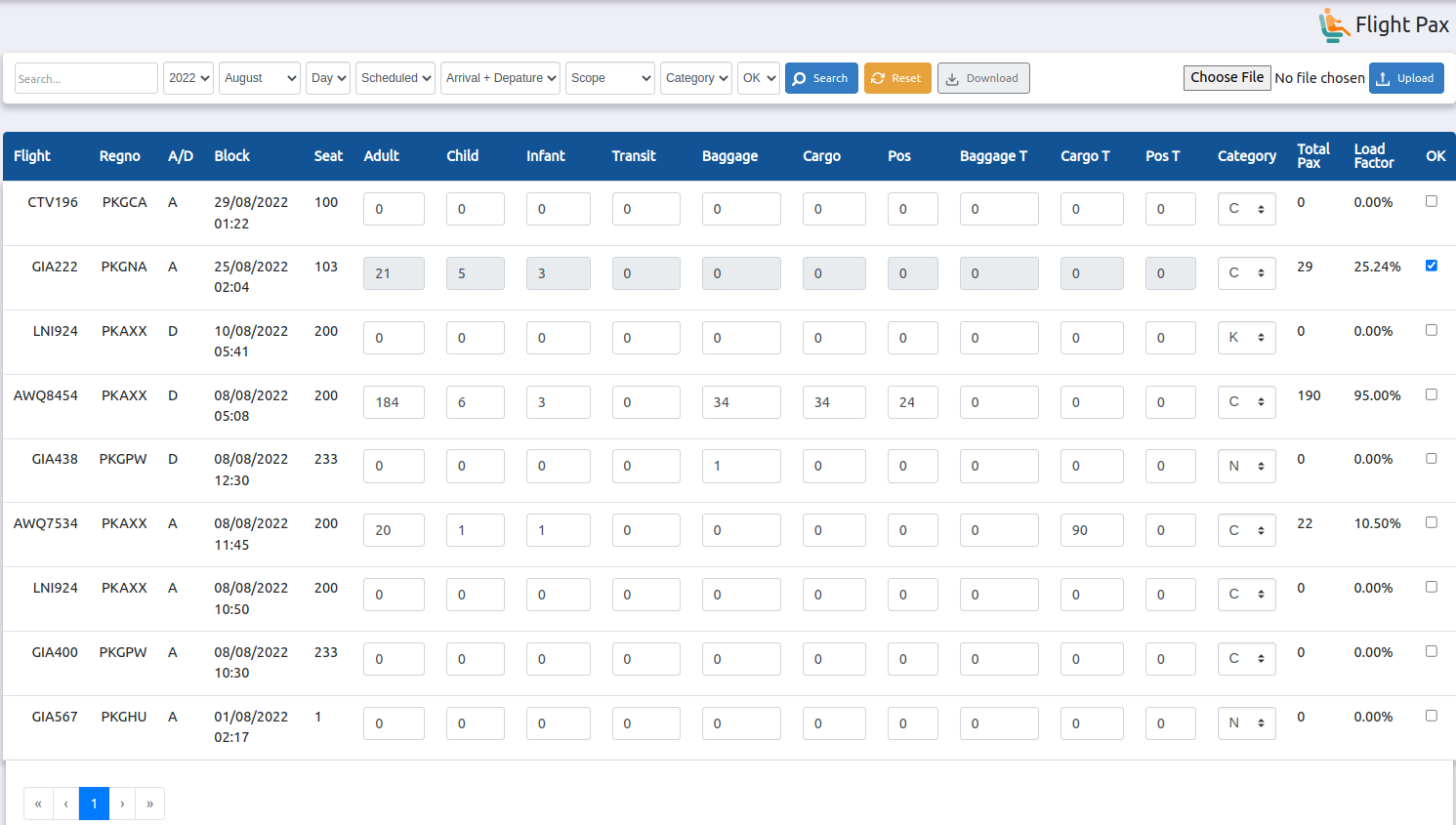1456x825 pixels.
Task: Check the OK checkbox for CTV196
Action: [1431, 201]
